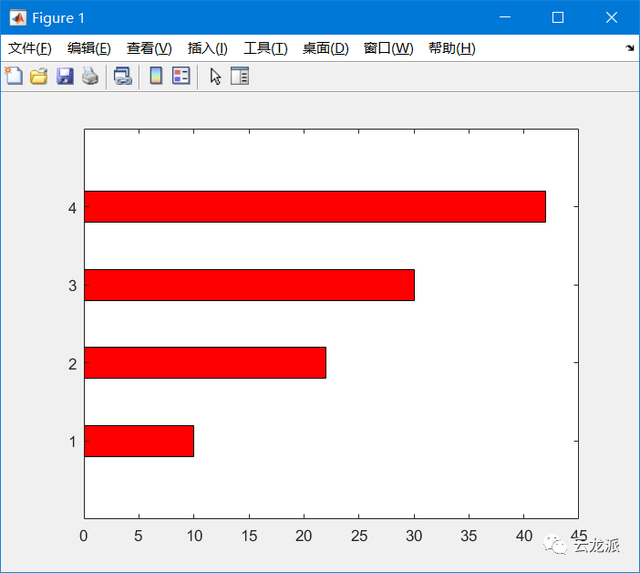640x573 pixels.
Task: Select the red bar labeled 4
Action: (315, 207)
